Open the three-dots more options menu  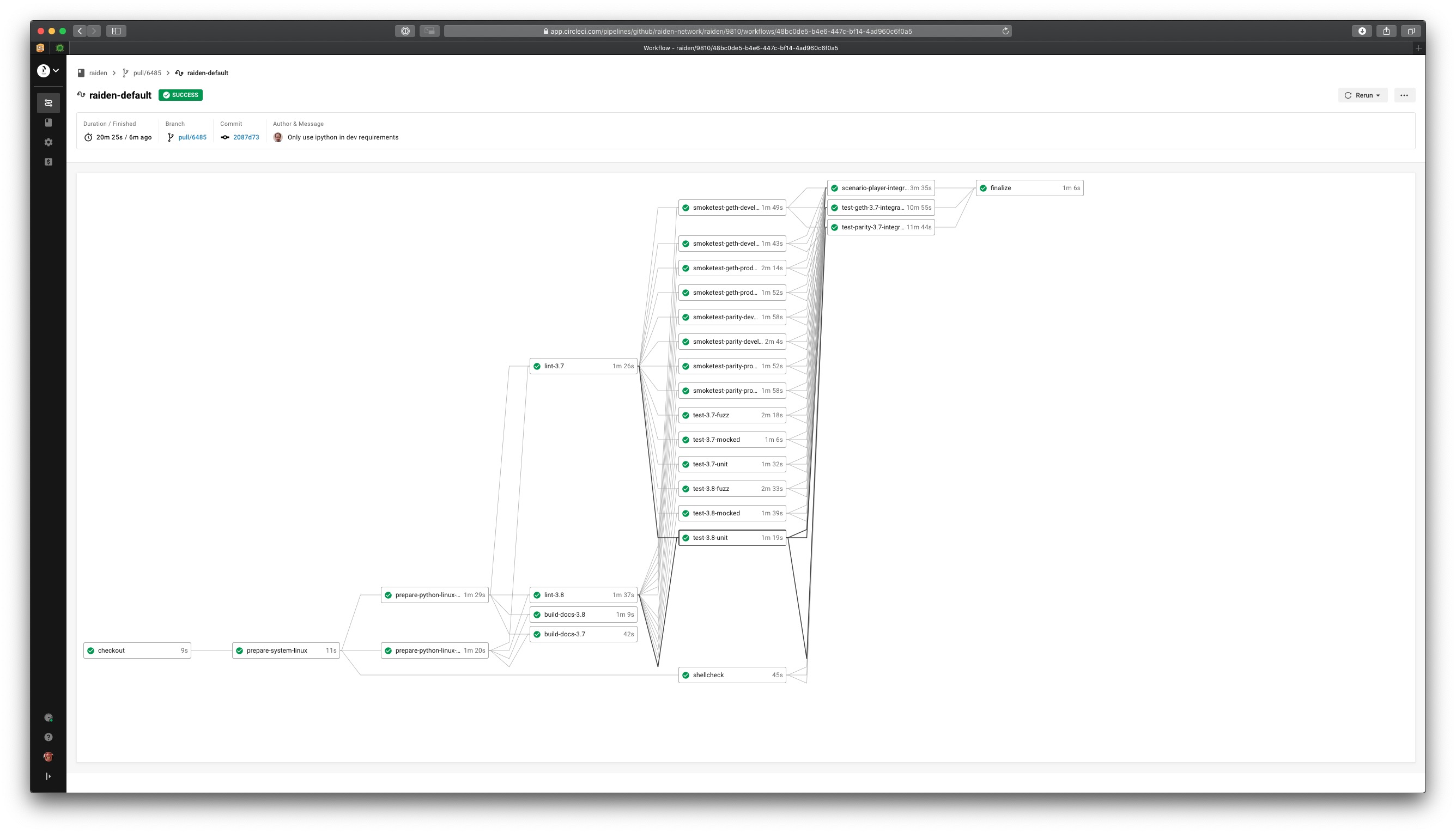(1403, 95)
